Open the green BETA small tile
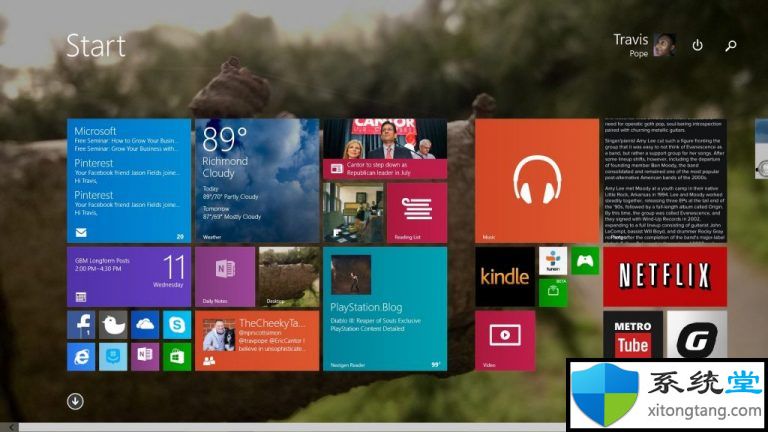Screen dimensions: 768x432 pos(553,293)
